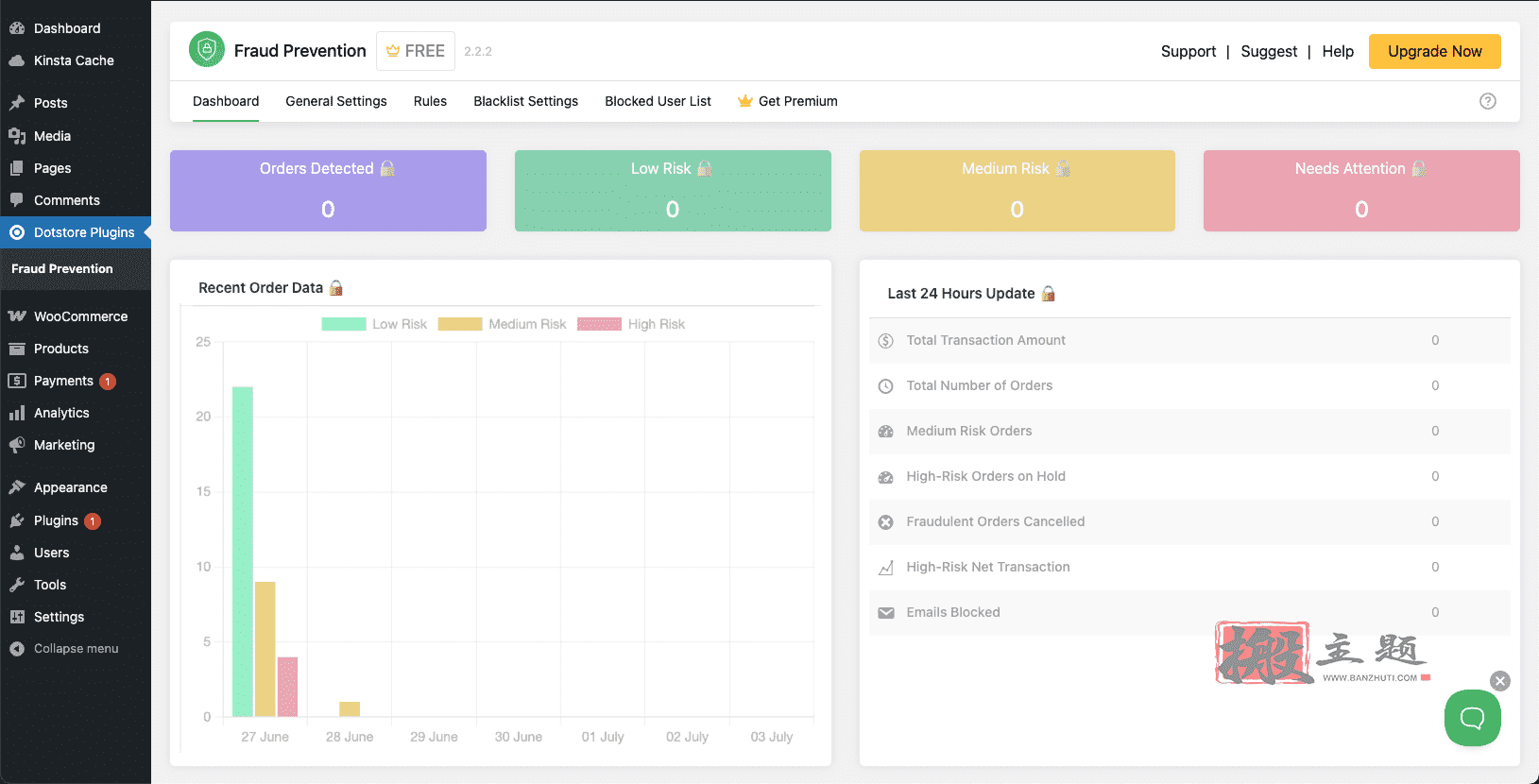Click the FREE plan badge
Screen dimensions: 1539x784
416,51
